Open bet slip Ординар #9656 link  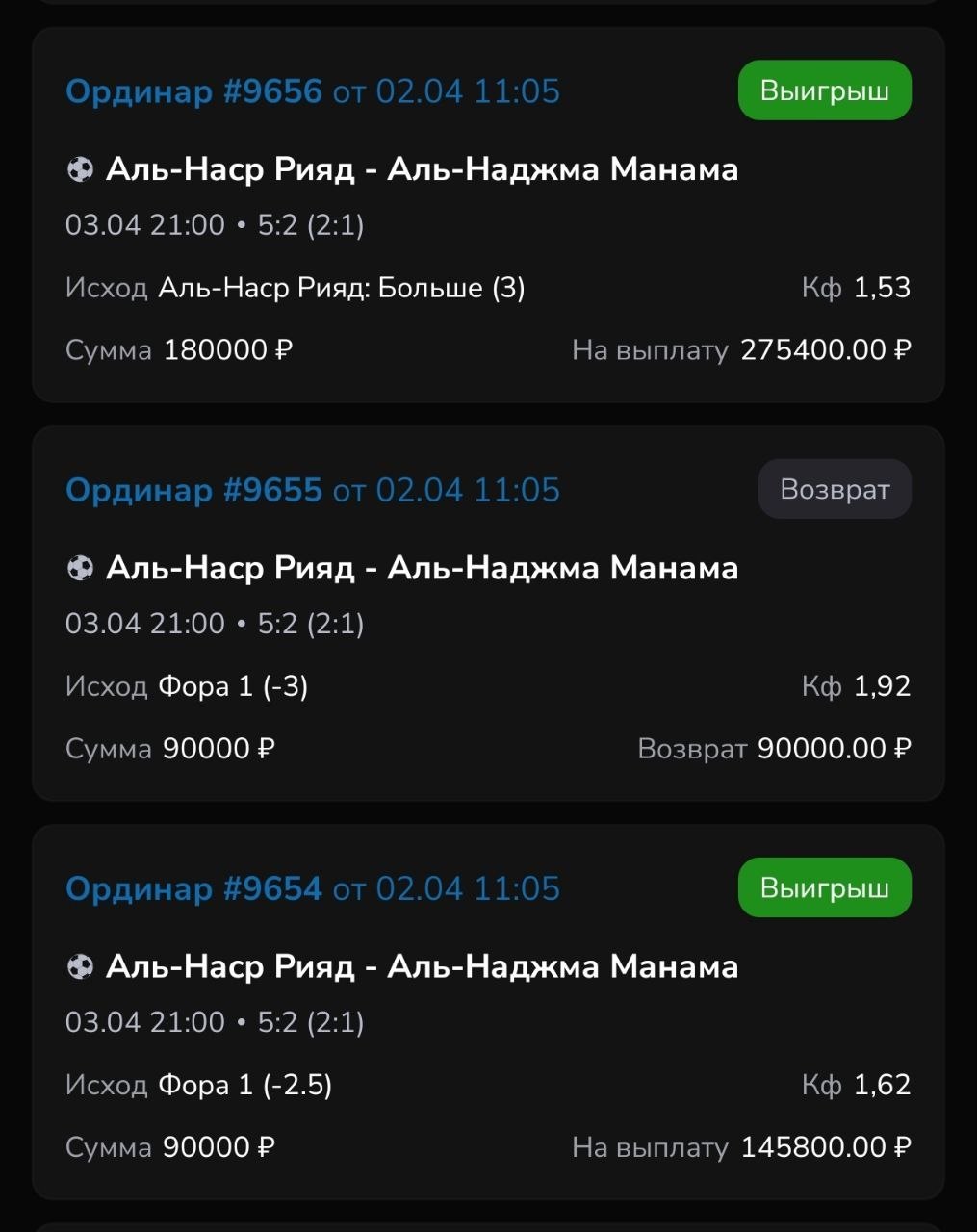coord(193,91)
